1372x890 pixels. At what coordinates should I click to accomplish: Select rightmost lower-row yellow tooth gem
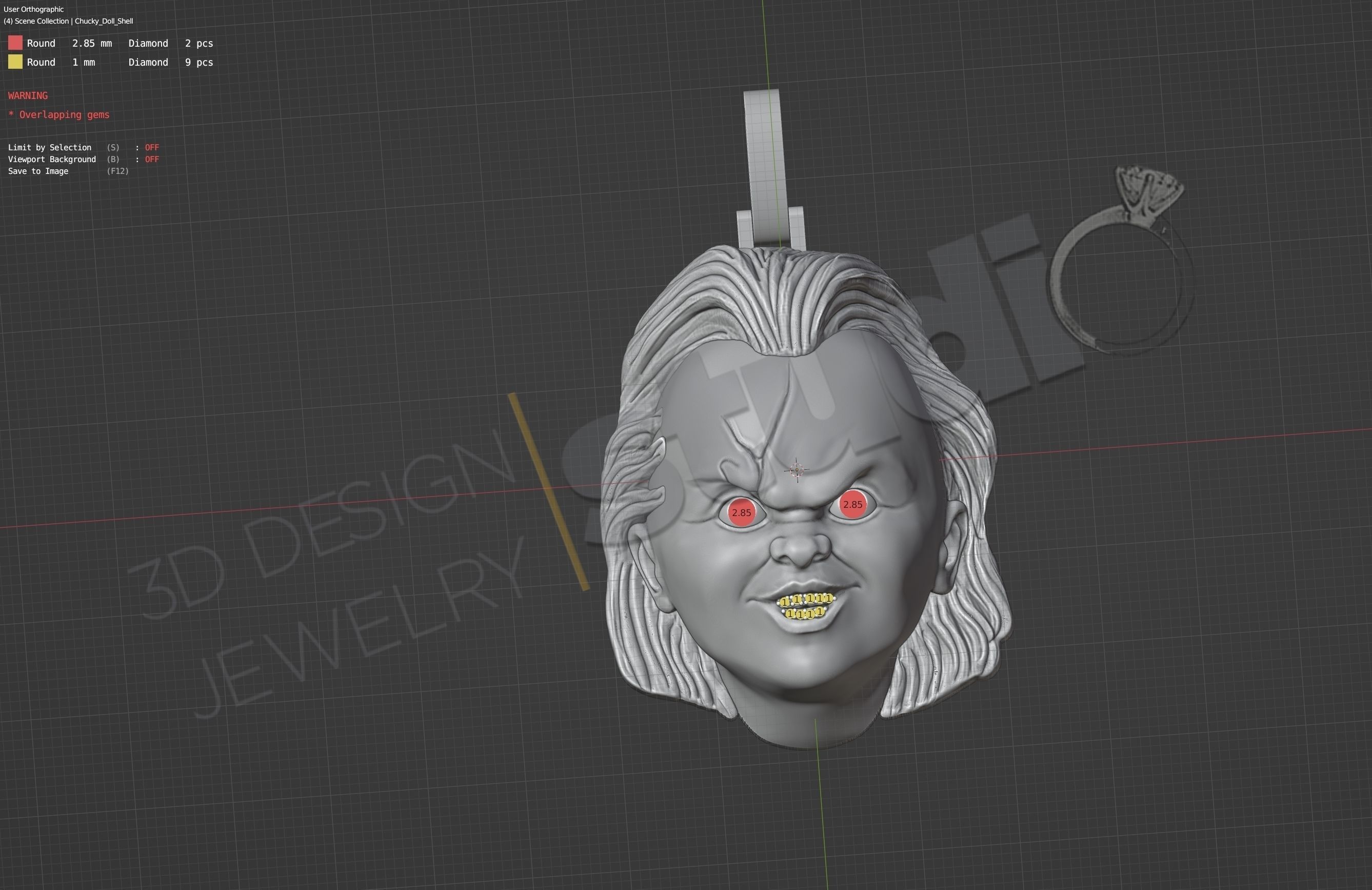pyautogui.click(x=820, y=612)
